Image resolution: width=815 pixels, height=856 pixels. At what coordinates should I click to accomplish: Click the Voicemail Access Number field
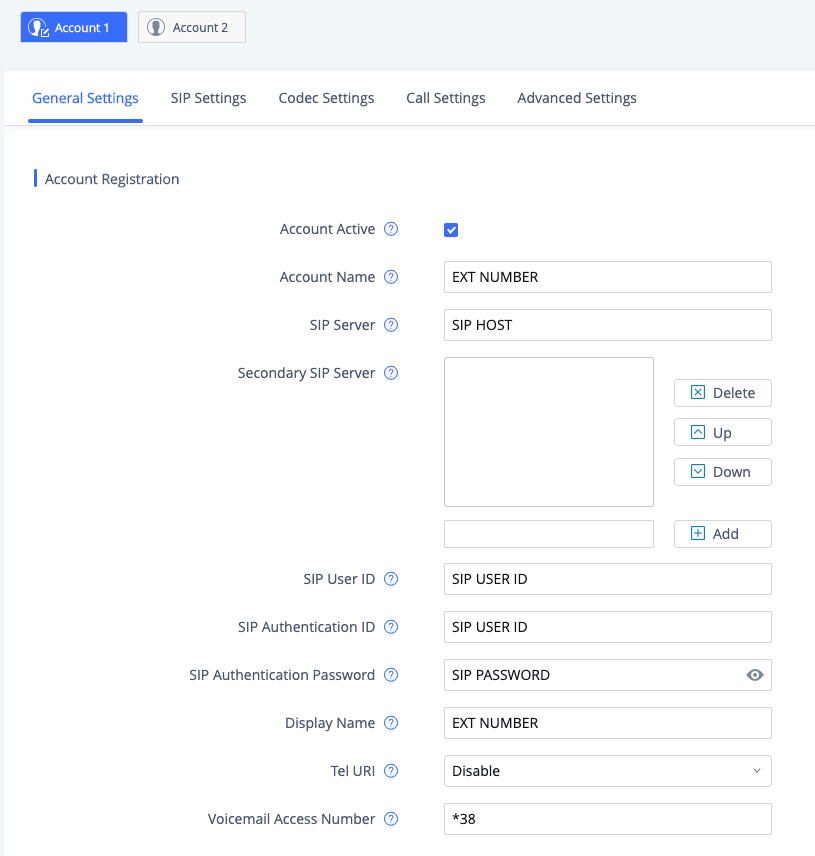pyautogui.click(x=608, y=819)
